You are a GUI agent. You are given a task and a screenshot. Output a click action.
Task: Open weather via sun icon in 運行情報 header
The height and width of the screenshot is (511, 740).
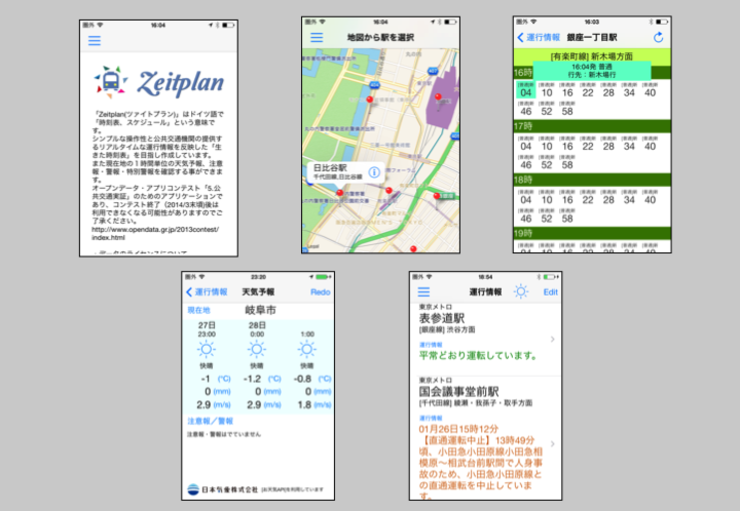[521, 292]
